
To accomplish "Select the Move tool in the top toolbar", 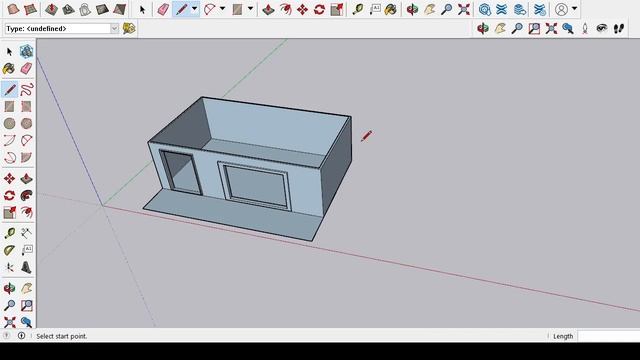I will pos(302,9).
